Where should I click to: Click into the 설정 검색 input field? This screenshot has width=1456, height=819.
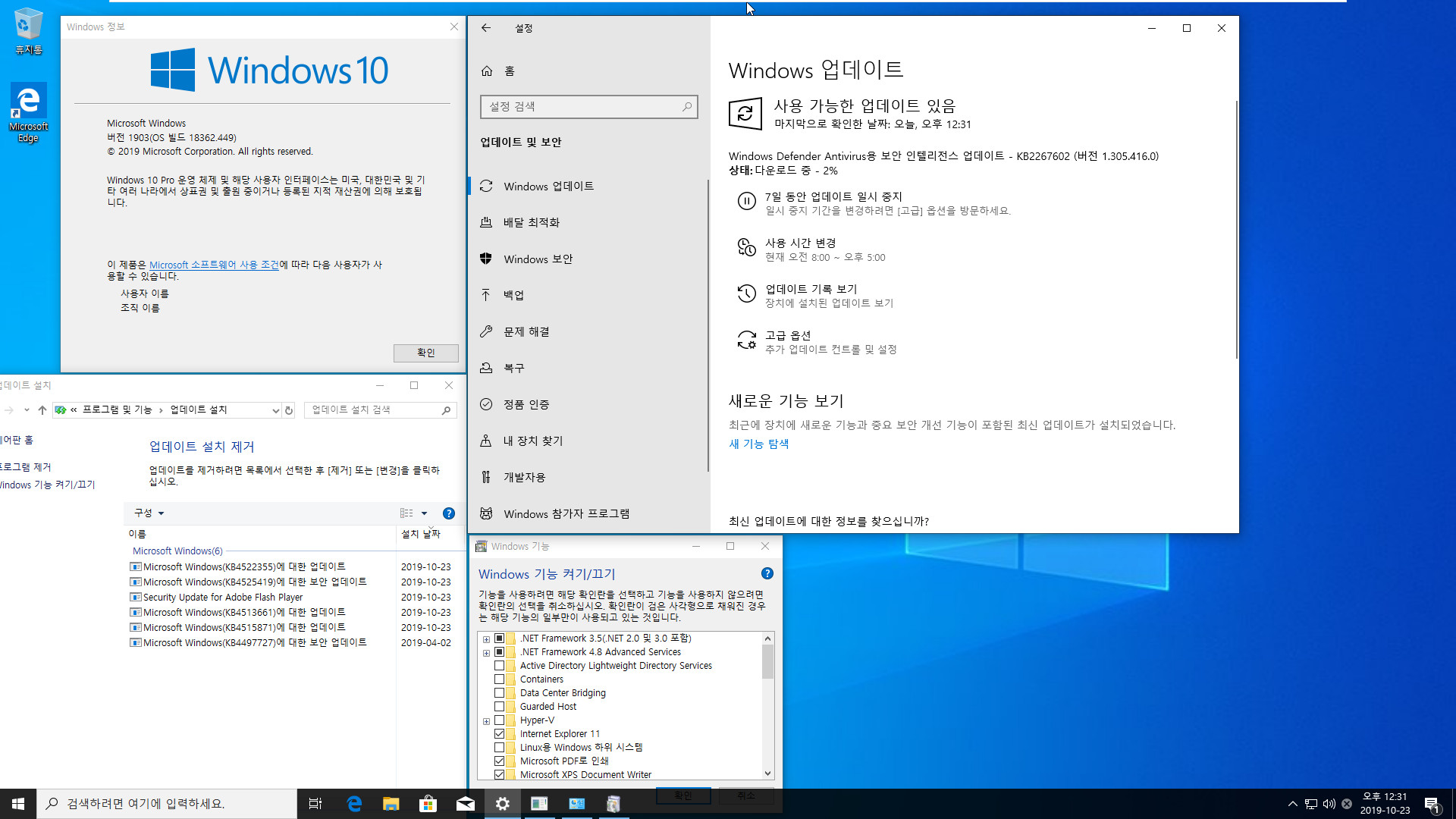580,107
